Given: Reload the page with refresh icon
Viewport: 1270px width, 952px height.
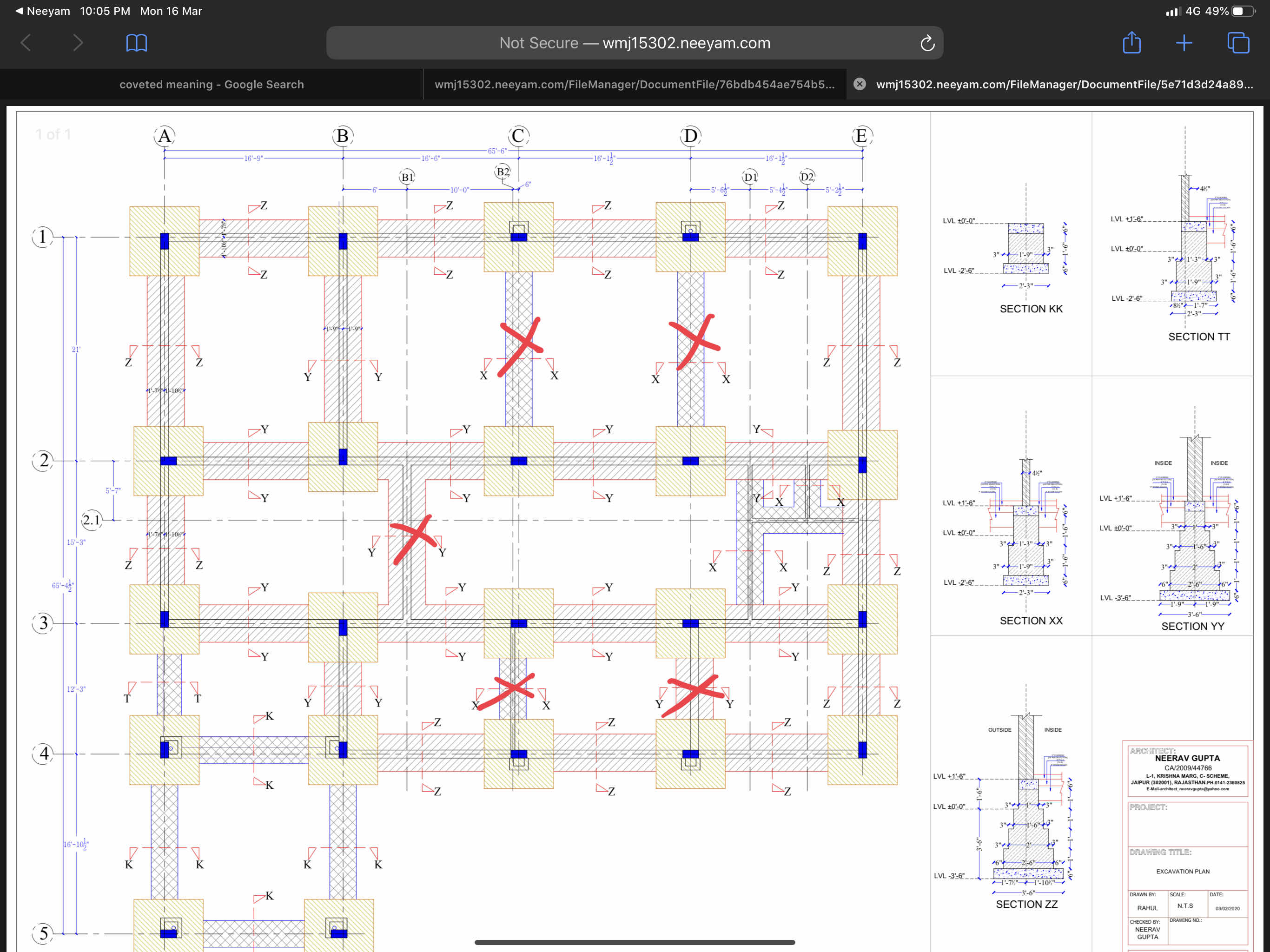Looking at the screenshot, I should point(927,43).
